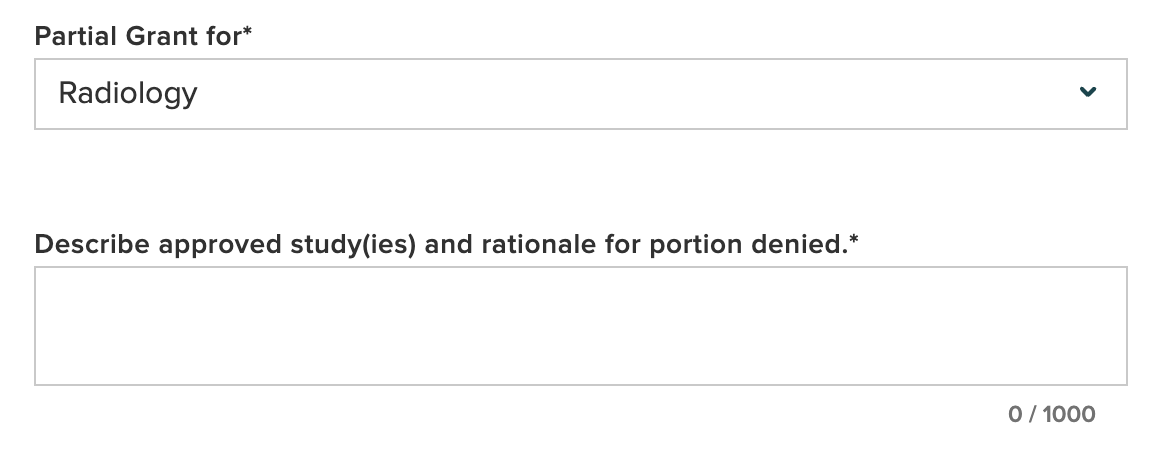Focus the approved studies description text box
The height and width of the screenshot is (454, 1162).
[580, 325]
